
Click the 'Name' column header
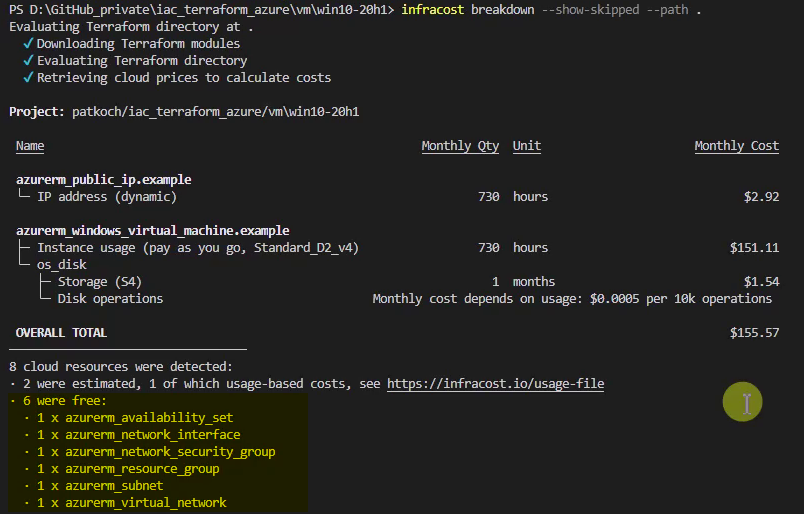(30, 146)
